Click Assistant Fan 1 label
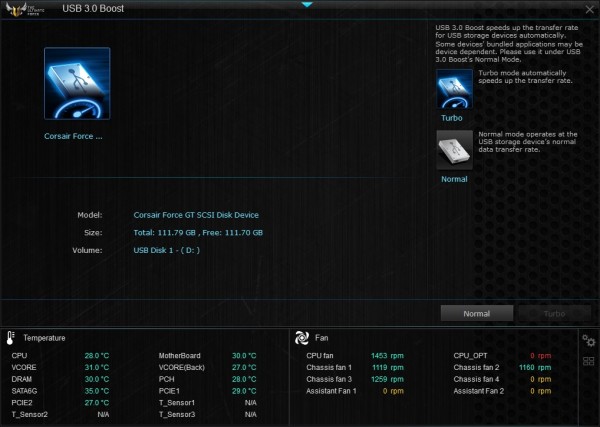 click(x=331, y=391)
